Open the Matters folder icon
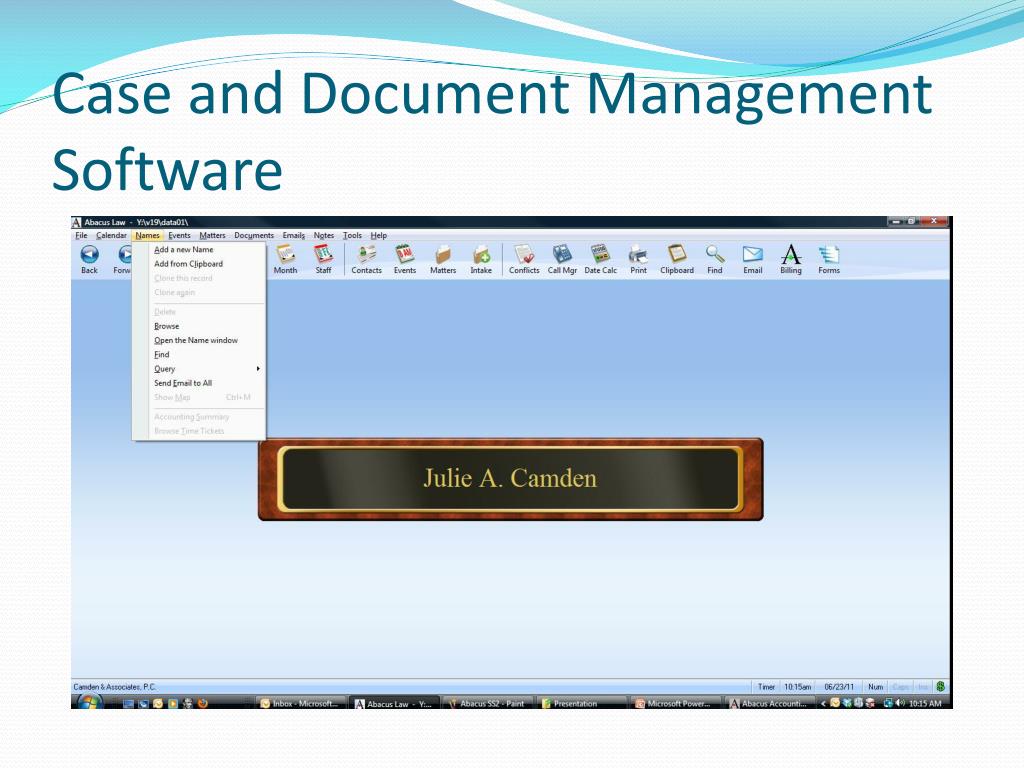Image resolution: width=1024 pixels, height=768 pixels. pos(443,255)
